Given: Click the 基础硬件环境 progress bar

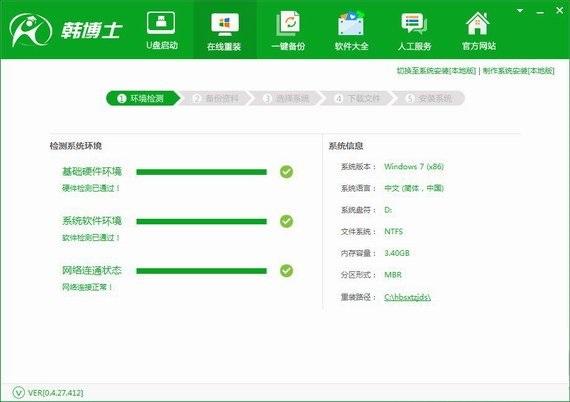Looking at the screenshot, I should (201, 172).
